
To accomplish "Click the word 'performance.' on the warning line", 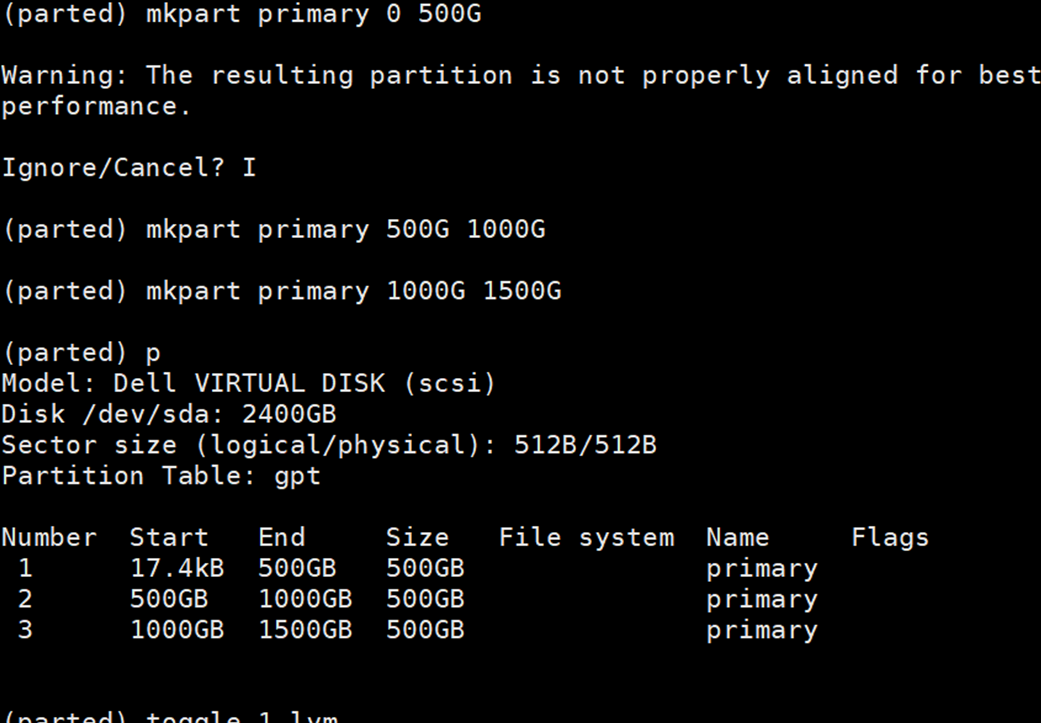I will 96,106.
